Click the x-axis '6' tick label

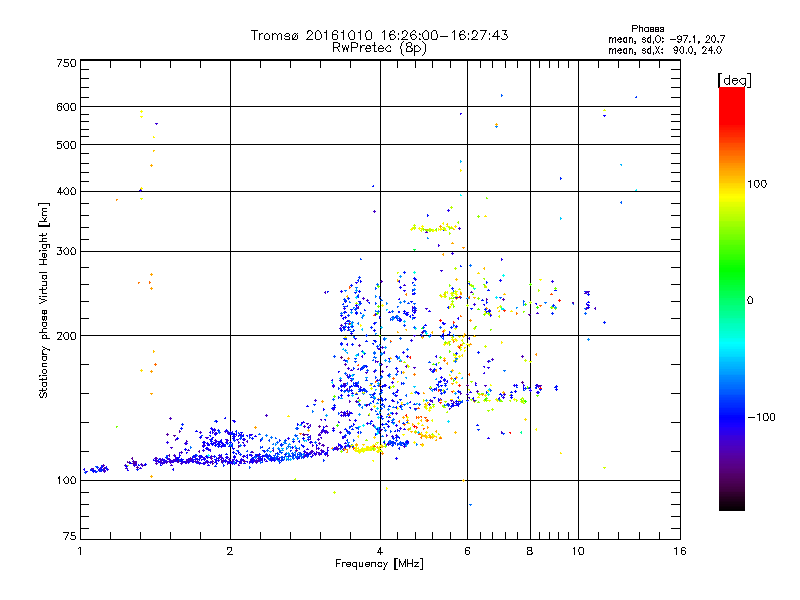tap(467, 551)
